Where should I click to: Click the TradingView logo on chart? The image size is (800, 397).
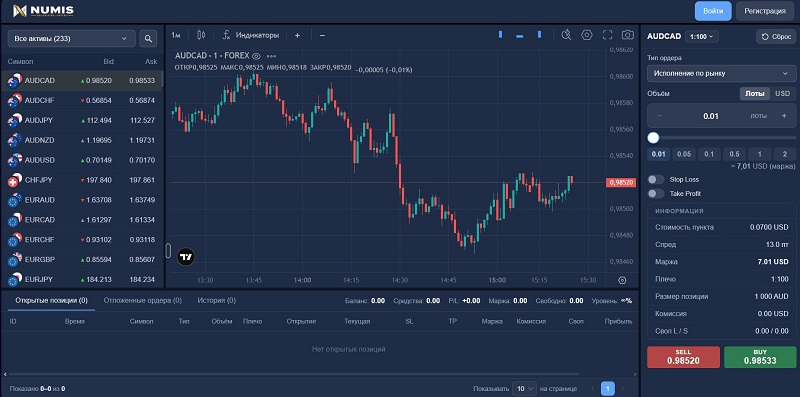(x=186, y=257)
